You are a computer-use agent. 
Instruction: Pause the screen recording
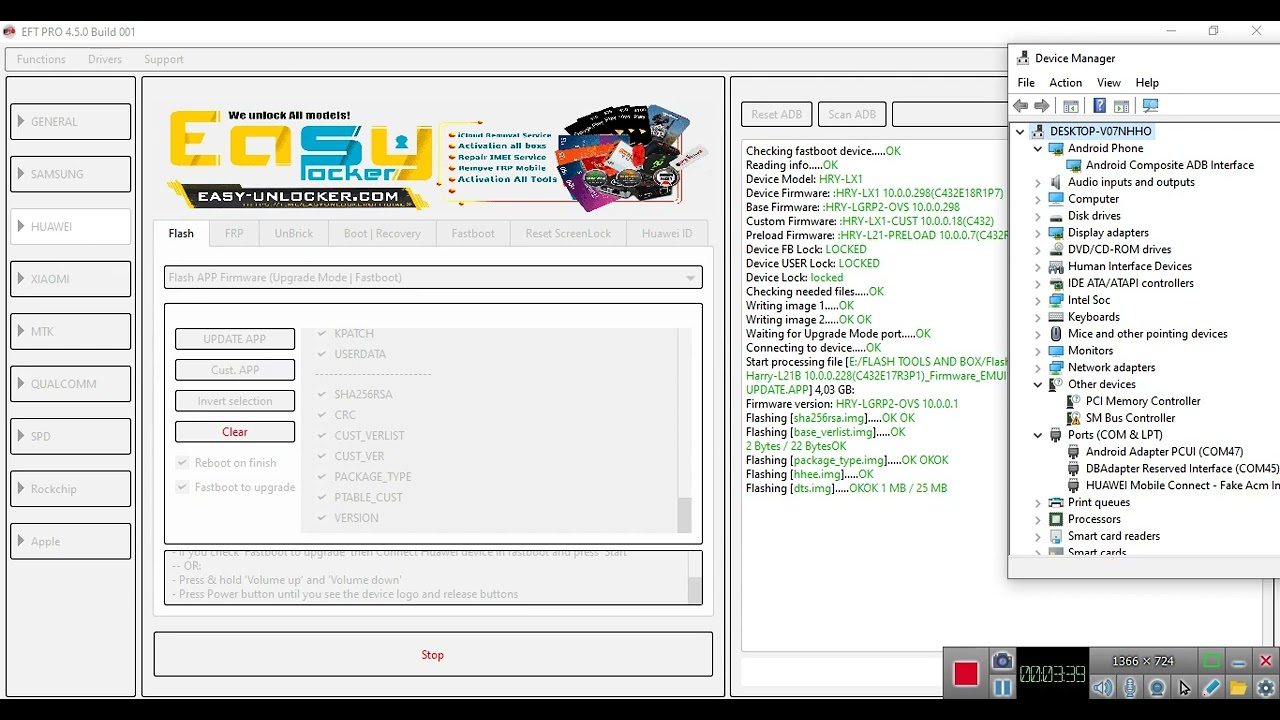(1002, 687)
